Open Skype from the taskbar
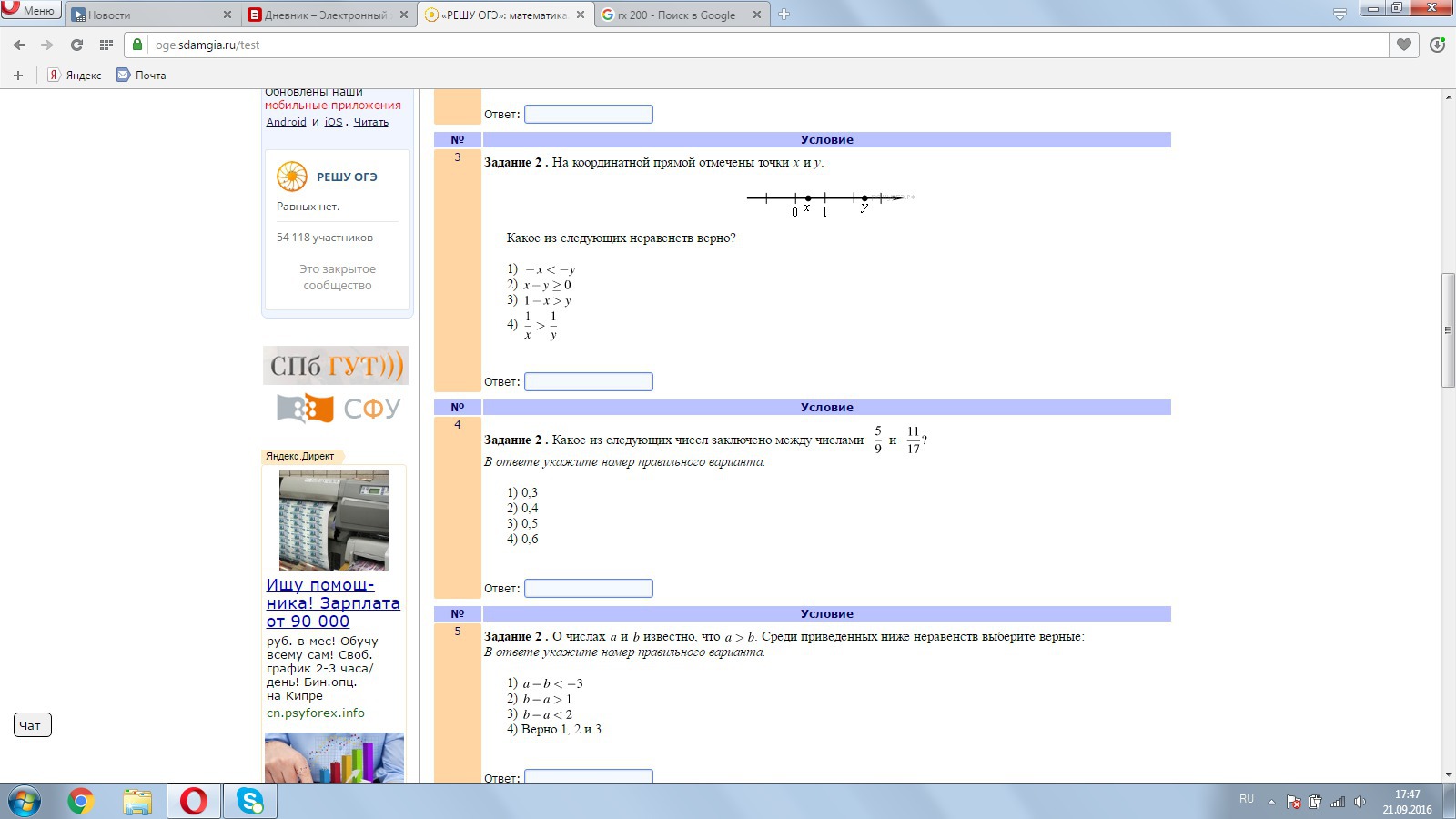 pyautogui.click(x=249, y=801)
